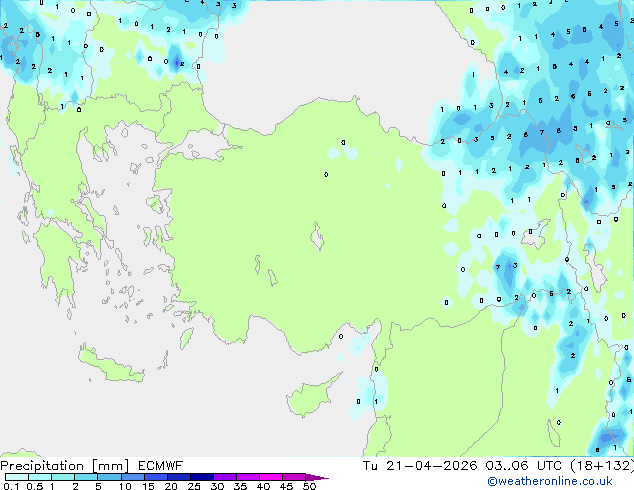The image size is (634, 490).
Task: Click the 0.1–0.5 mm legend color box
Action: 17,477
